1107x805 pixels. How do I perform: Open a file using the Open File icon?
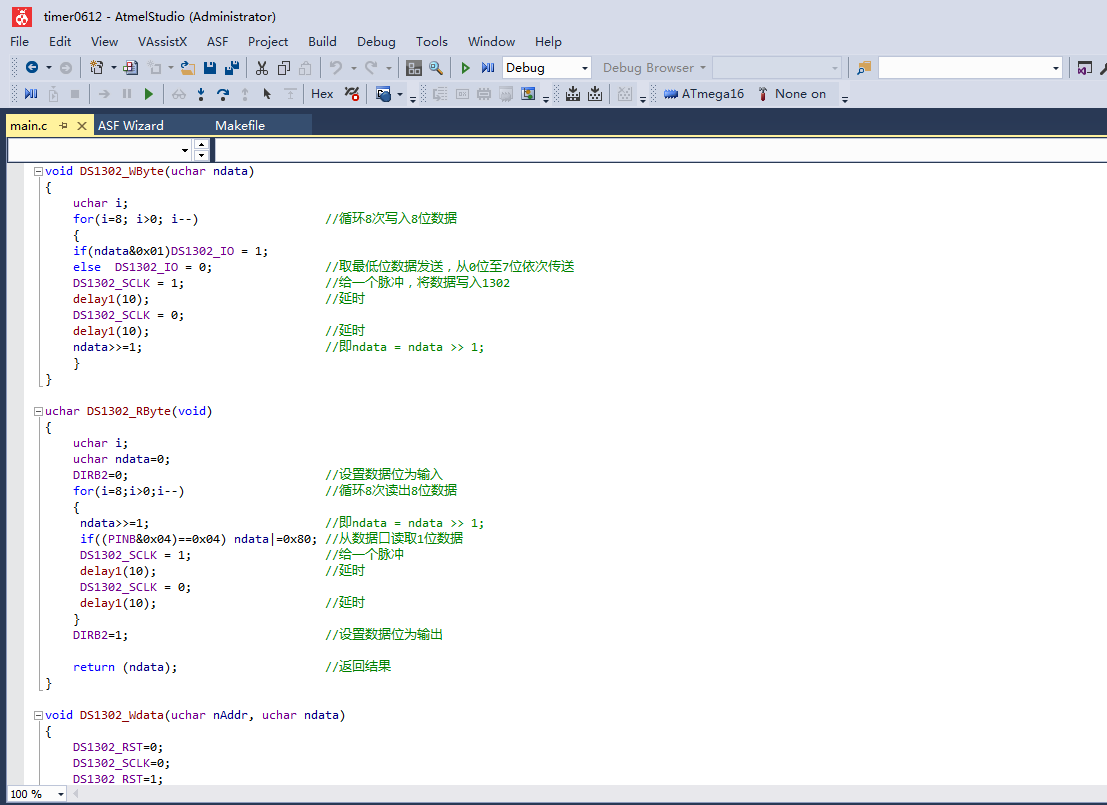(x=187, y=67)
